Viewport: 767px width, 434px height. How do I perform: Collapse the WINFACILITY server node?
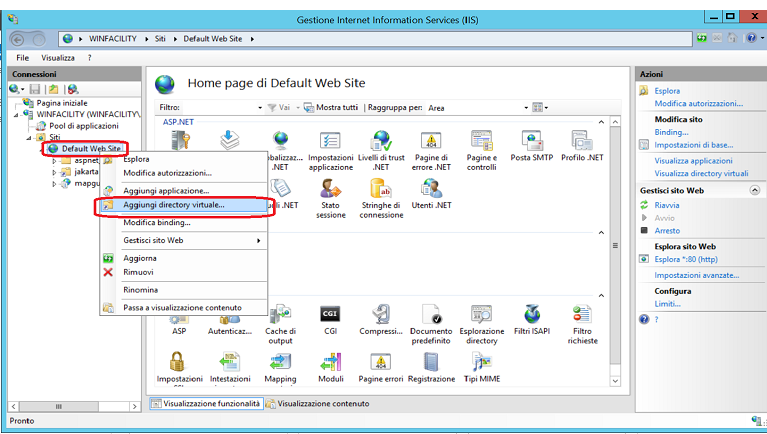[17, 115]
